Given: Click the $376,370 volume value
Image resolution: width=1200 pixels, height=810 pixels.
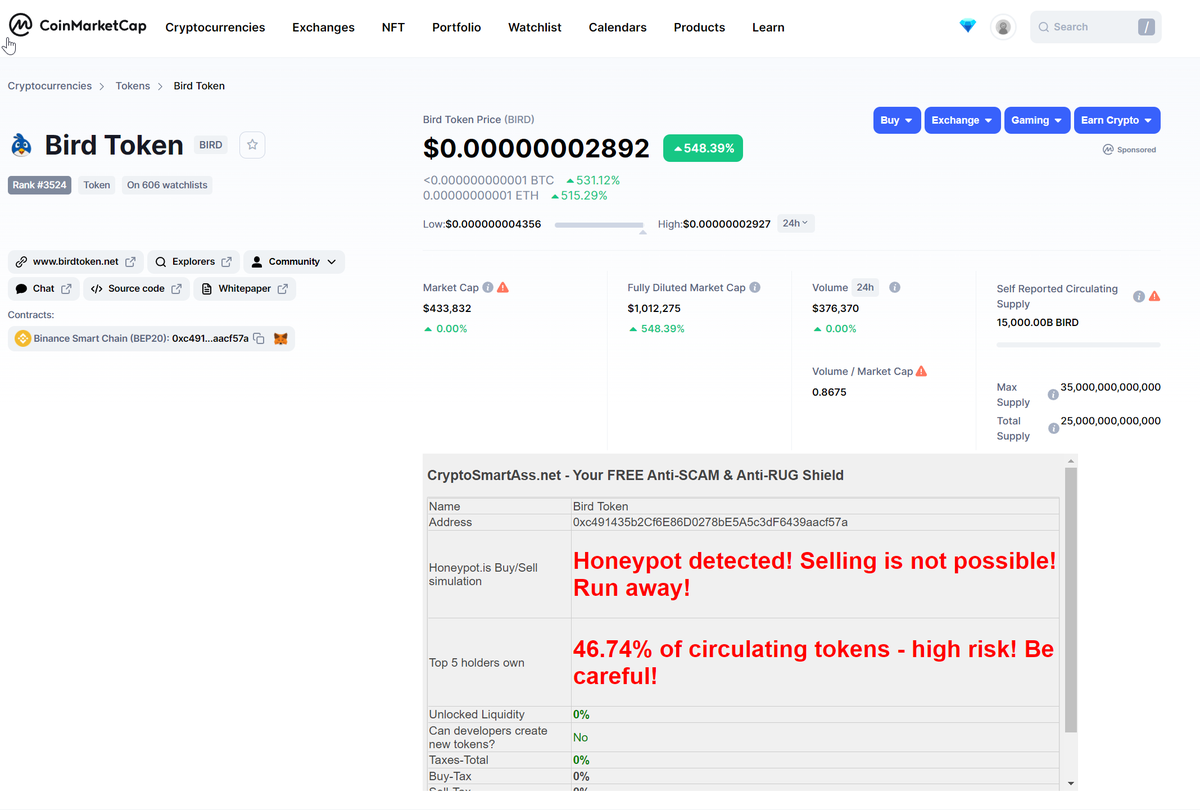Looking at the screenshot, I should pos(835,308).
